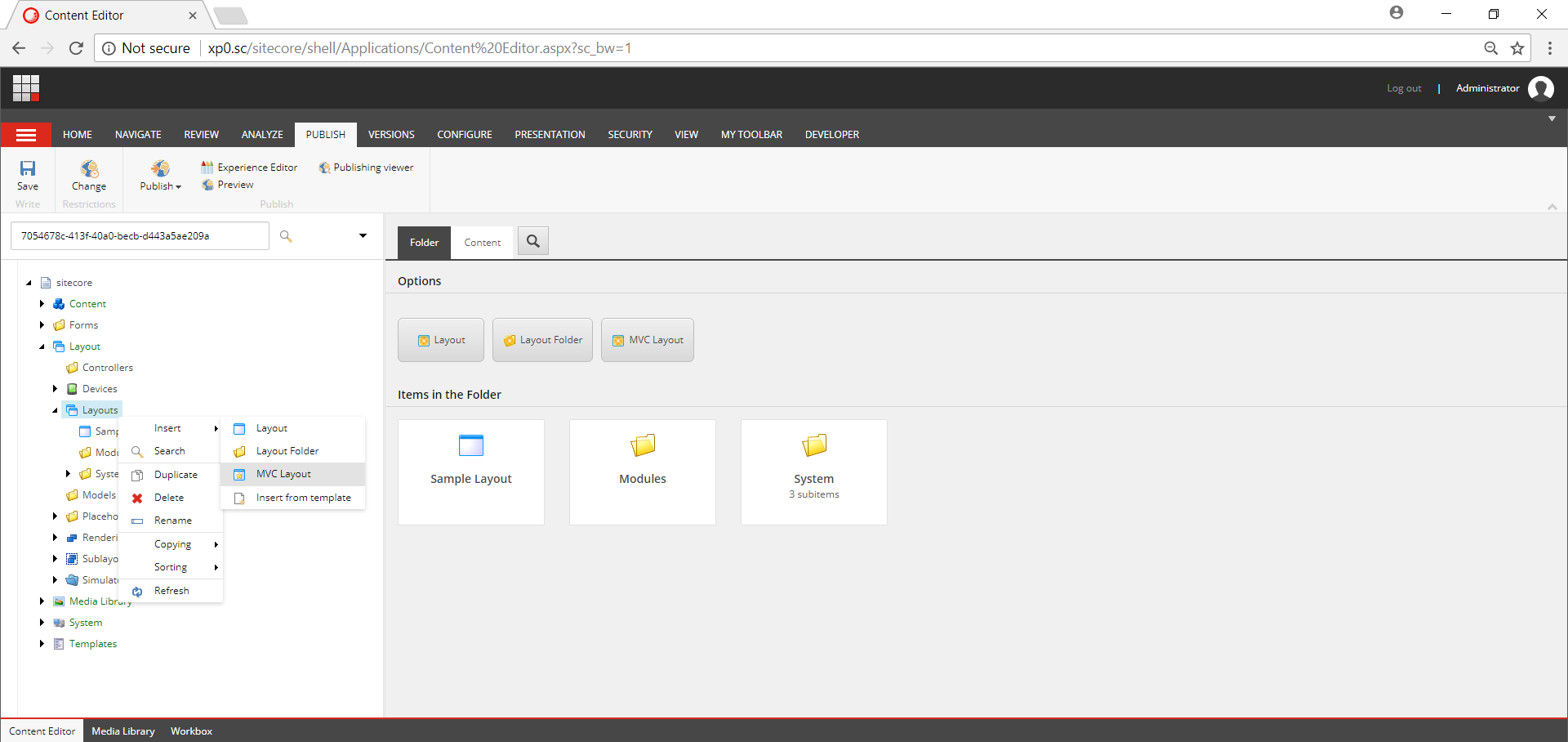Image resolution: width=1568 pixels, height=742 pixels.
Task: Open the Copying submenu
Action: tap(171, 544)
